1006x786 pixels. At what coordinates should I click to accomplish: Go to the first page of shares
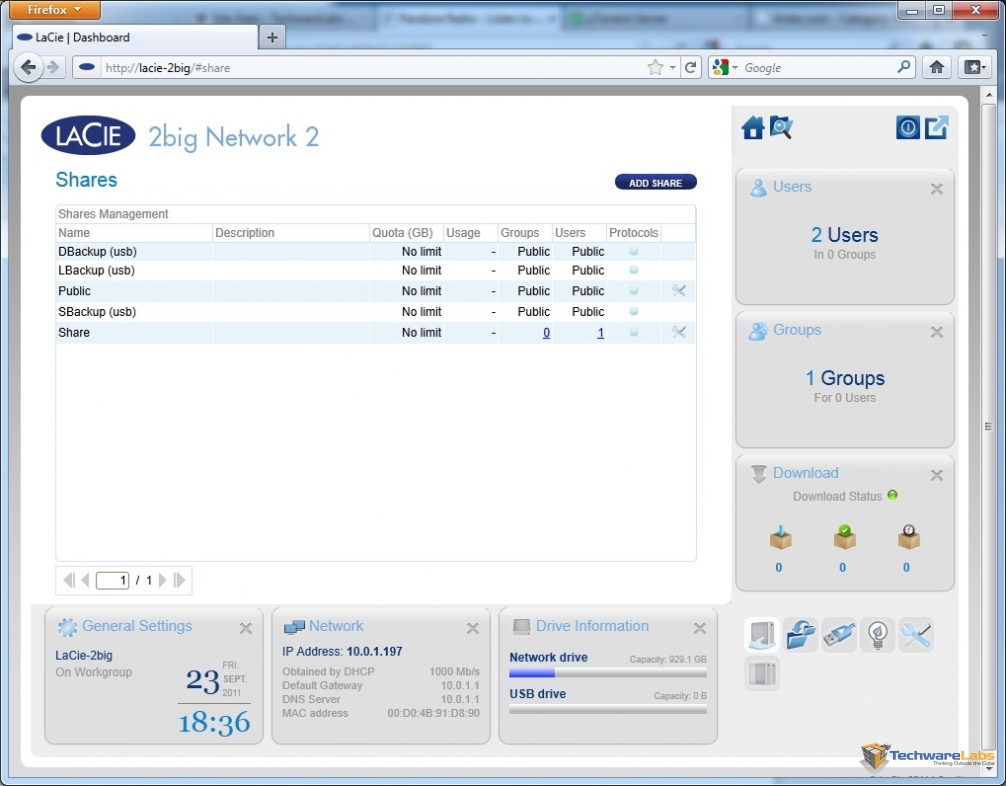pos(69,581)
